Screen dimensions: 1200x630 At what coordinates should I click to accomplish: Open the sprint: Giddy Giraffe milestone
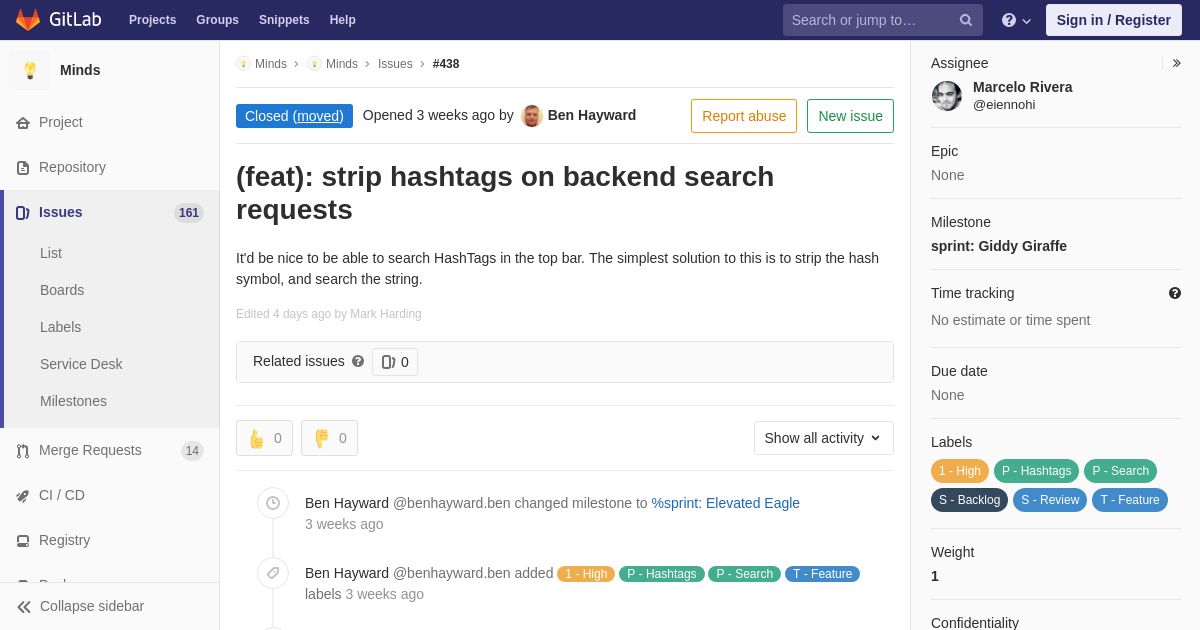click(999, 246)
